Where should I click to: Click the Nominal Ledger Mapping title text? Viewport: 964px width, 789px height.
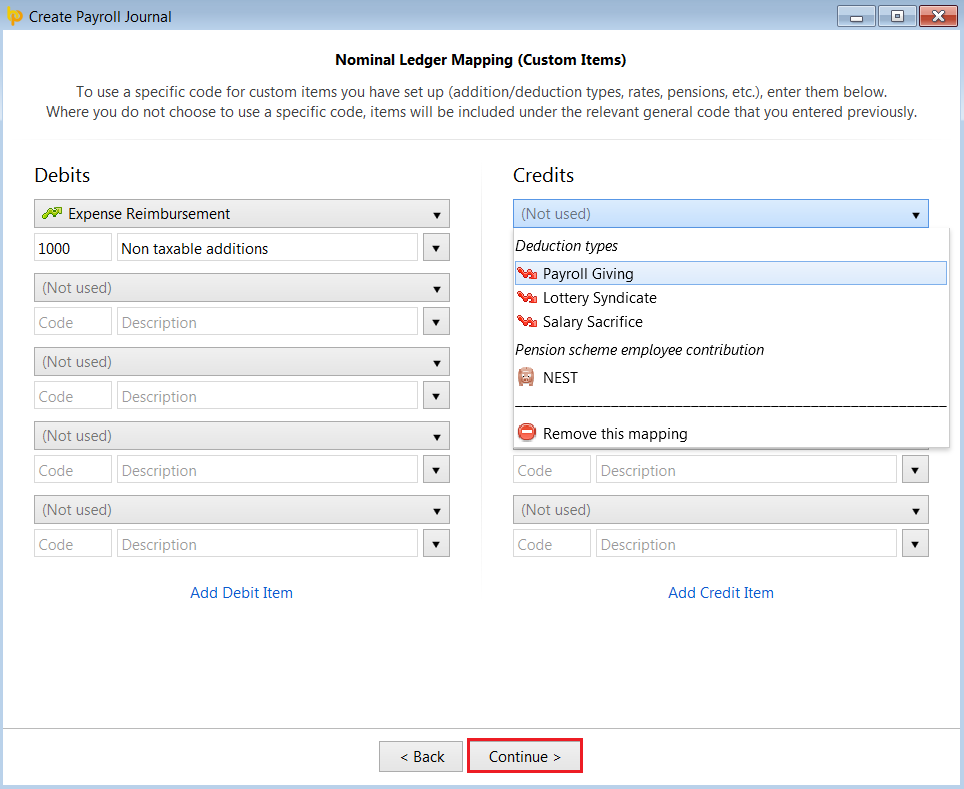[x=481, y=60]
